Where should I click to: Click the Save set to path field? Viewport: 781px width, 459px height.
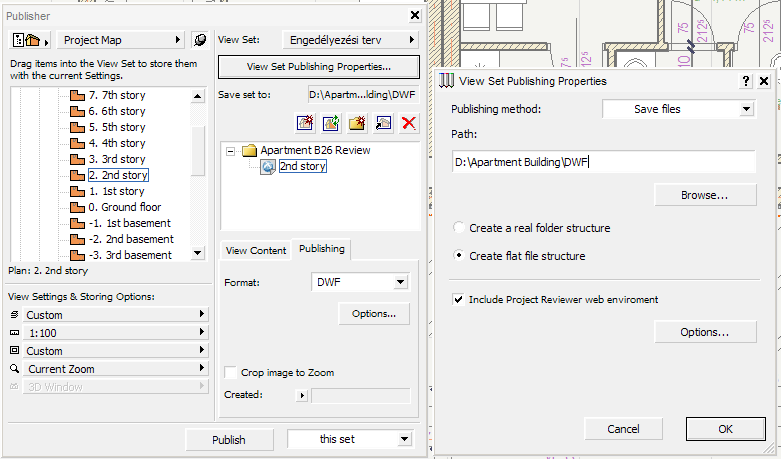363,95
